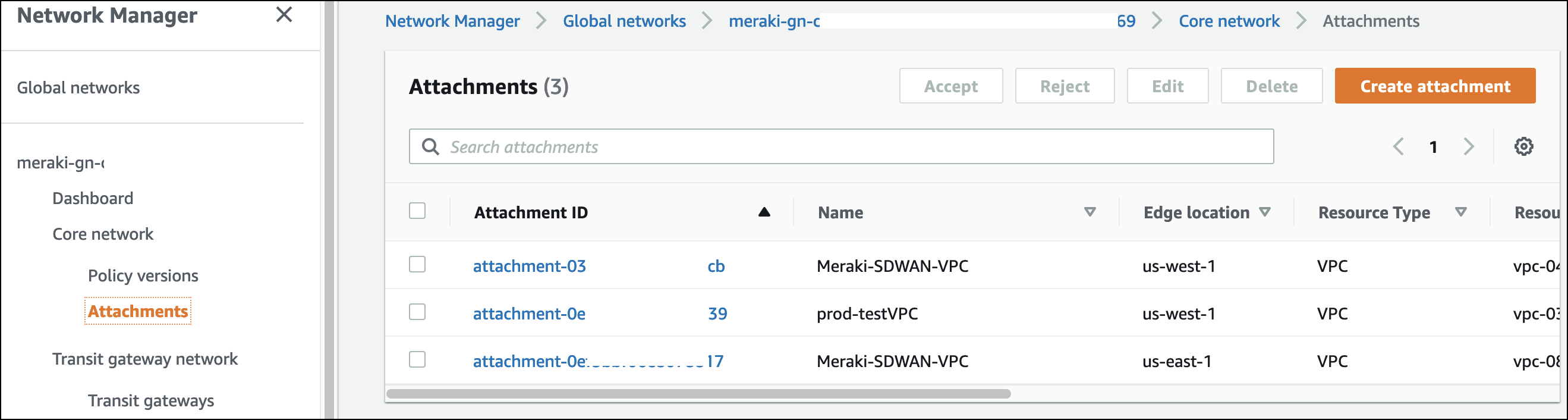Go to the next page of attachments

1469,146
